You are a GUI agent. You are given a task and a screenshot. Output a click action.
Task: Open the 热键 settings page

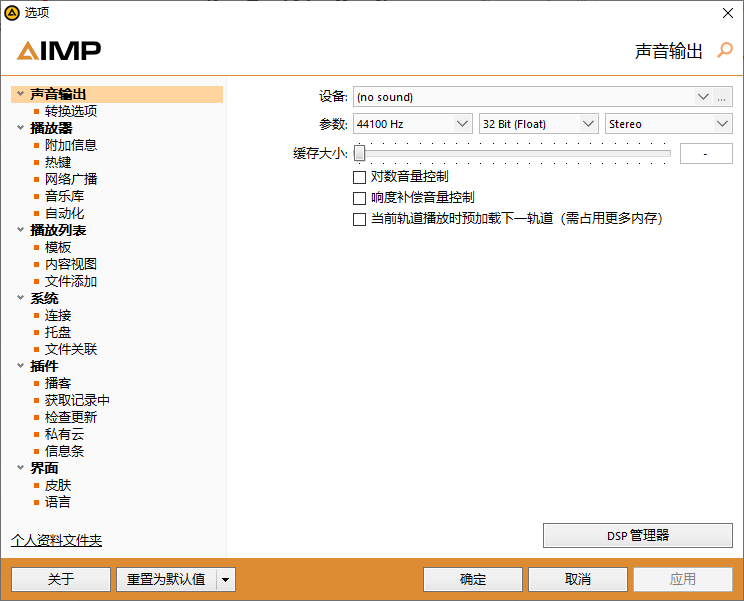click(x=58, y=162)
